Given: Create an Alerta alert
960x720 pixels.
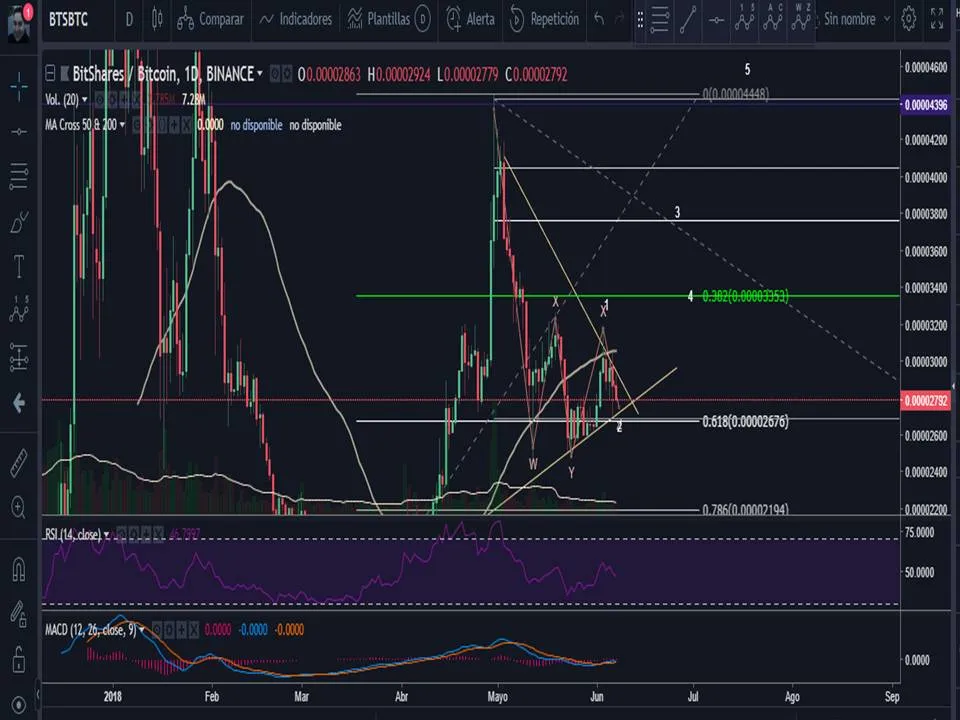Looking at the screenshot, I should pyautogui.click(x=470, y=19).
